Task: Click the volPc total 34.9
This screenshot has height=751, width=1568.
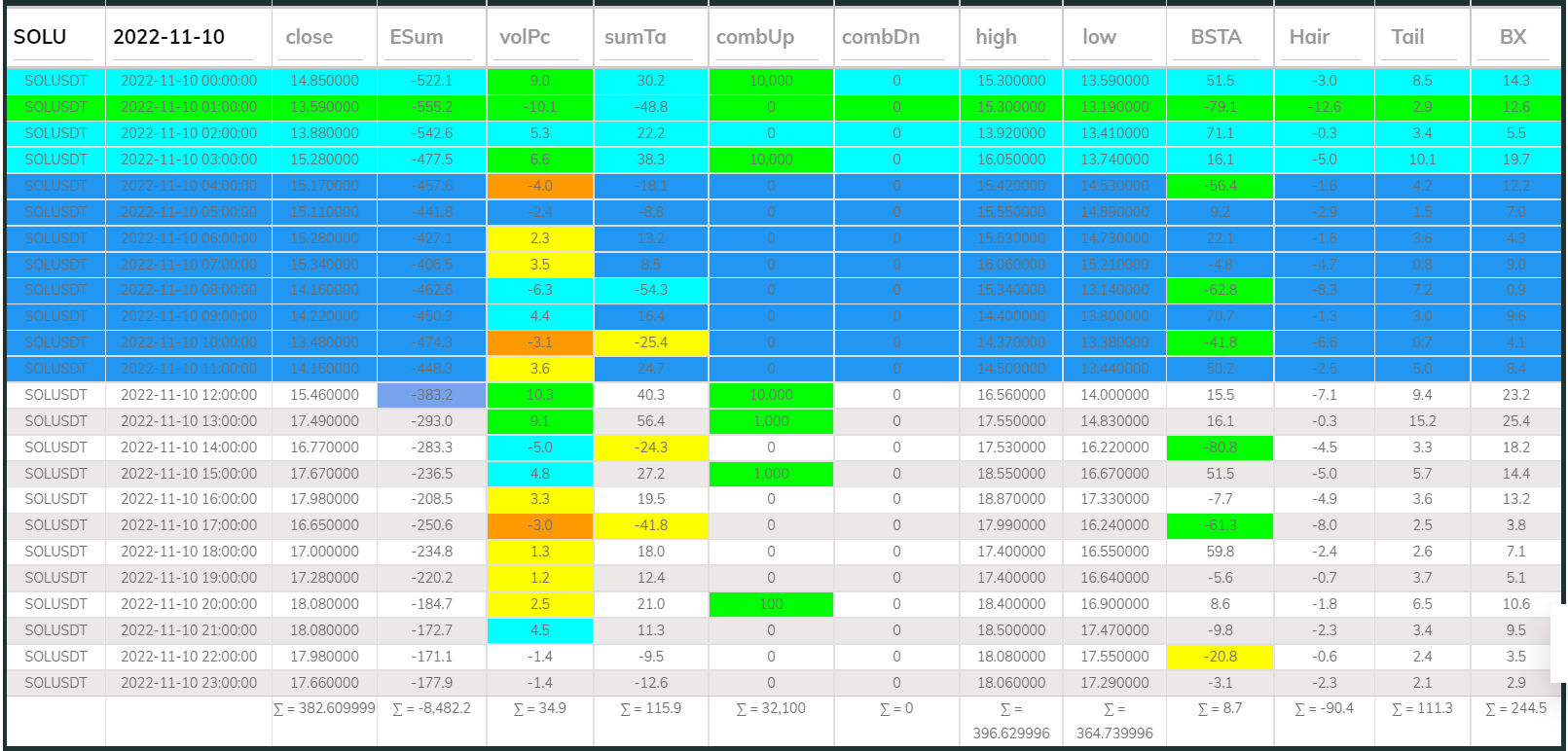Action: pyautogui.click(x=540, y=708)
